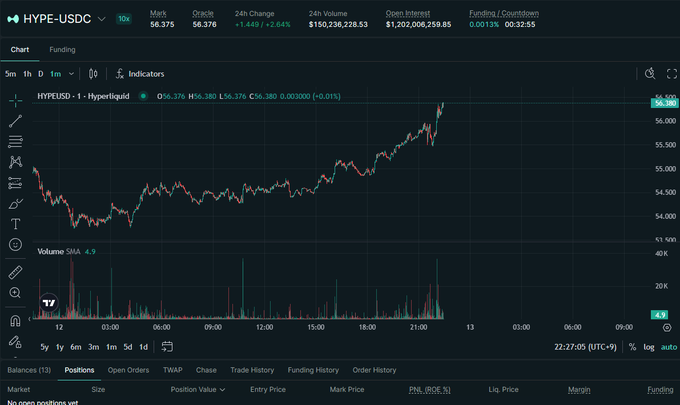Image resolution: width=680 pixels, height=405 pixels.
Task: Set the 5y date range
Action: point(44,347)
